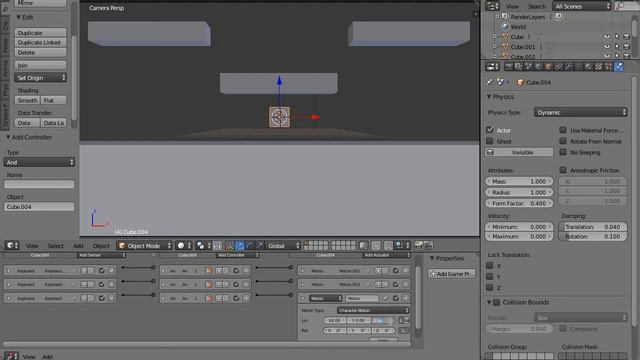640x360 pixels.
Task: Check Lock Translation X checkbox
Action: click(x=490, y=265)
